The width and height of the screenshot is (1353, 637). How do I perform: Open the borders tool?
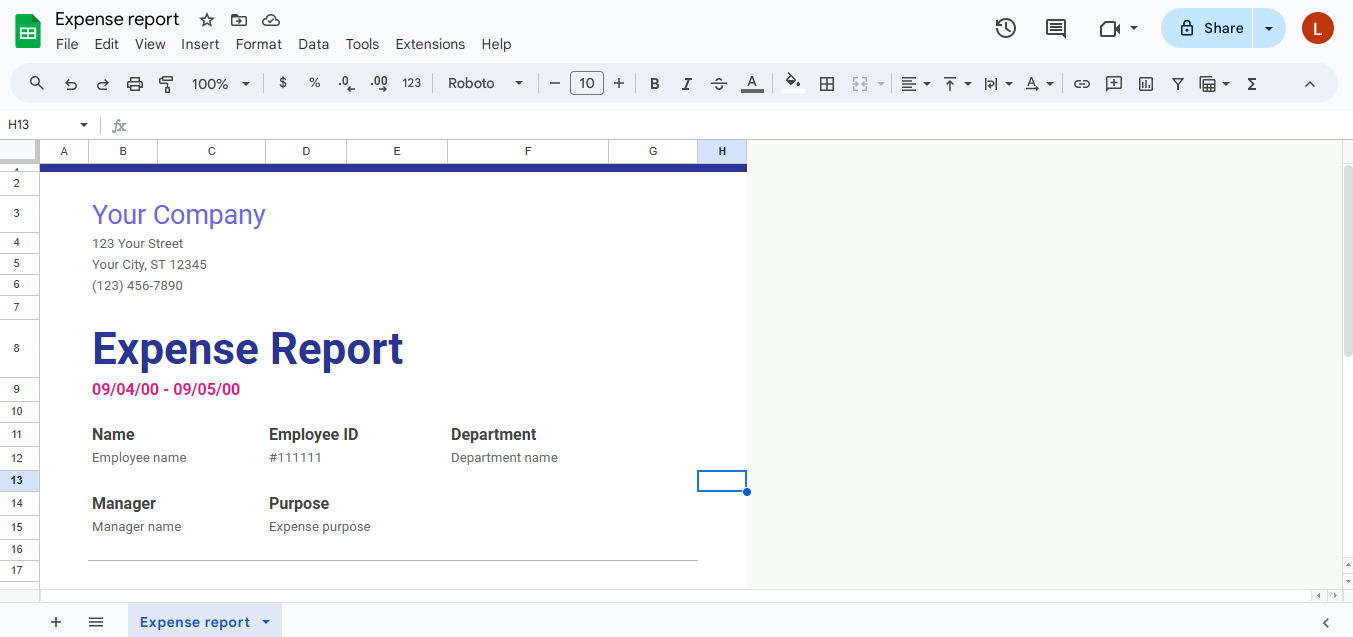pyautogui.click(x=827, y=83)
